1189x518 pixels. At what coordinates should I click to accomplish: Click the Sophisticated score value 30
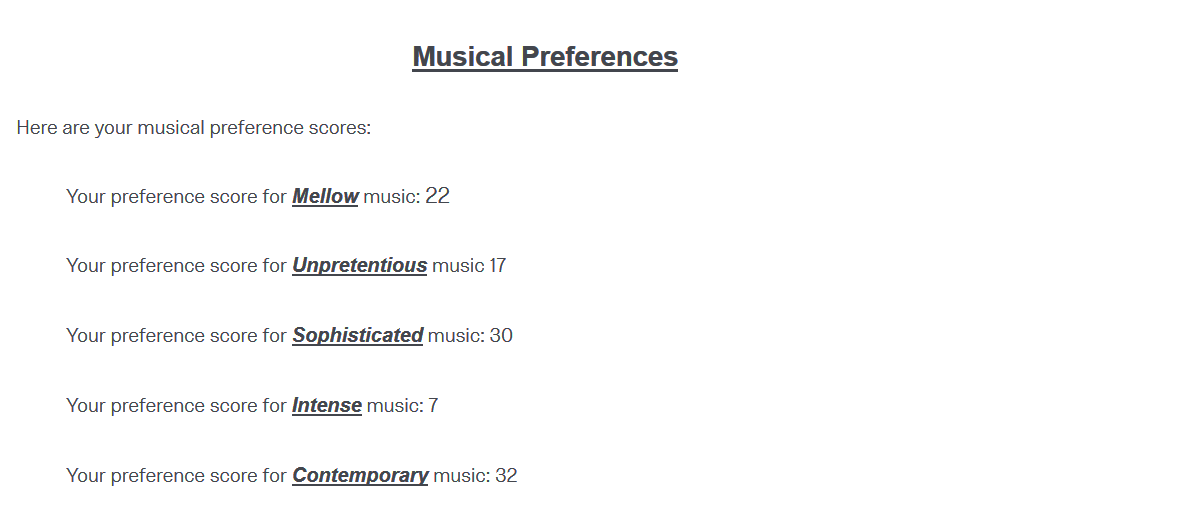click(x=501, y=336)
